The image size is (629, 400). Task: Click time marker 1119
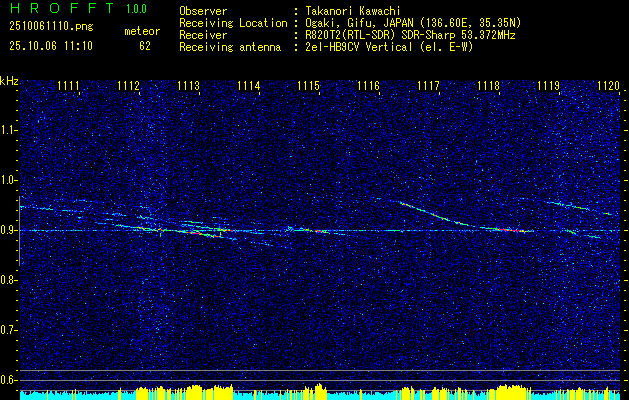coord(548,86)
